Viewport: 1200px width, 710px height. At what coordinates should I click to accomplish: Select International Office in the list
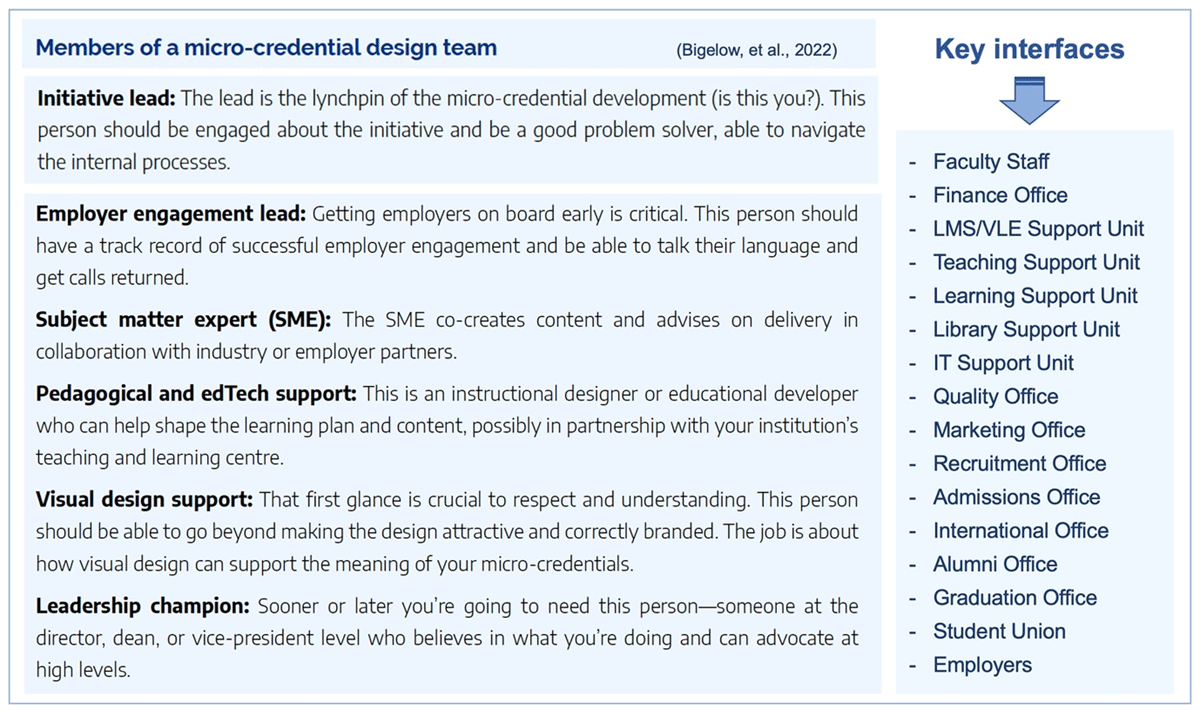pyautogui.click(x=1020, y=531)
